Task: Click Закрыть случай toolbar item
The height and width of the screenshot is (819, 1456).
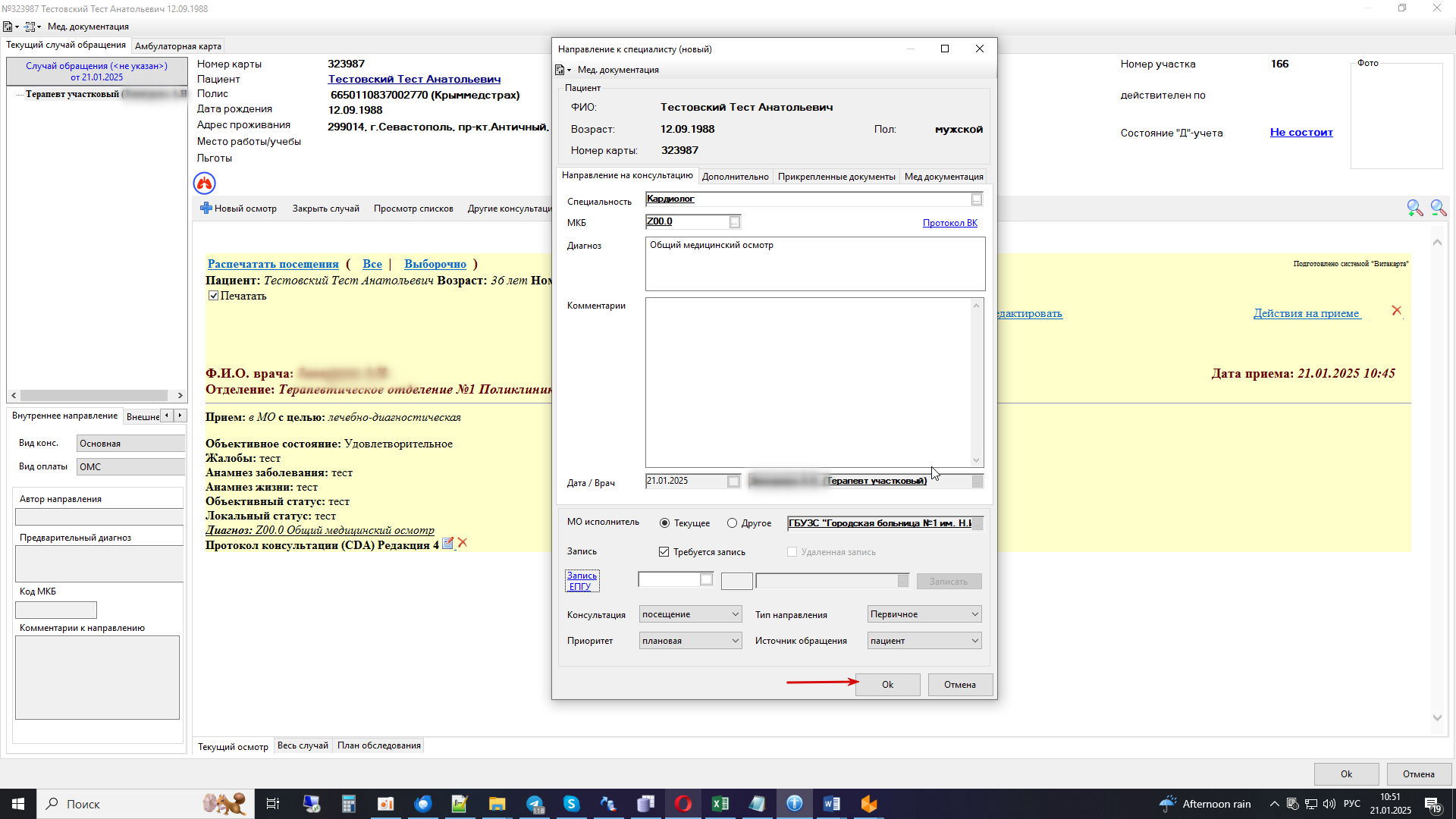Action: click(326, 209)
